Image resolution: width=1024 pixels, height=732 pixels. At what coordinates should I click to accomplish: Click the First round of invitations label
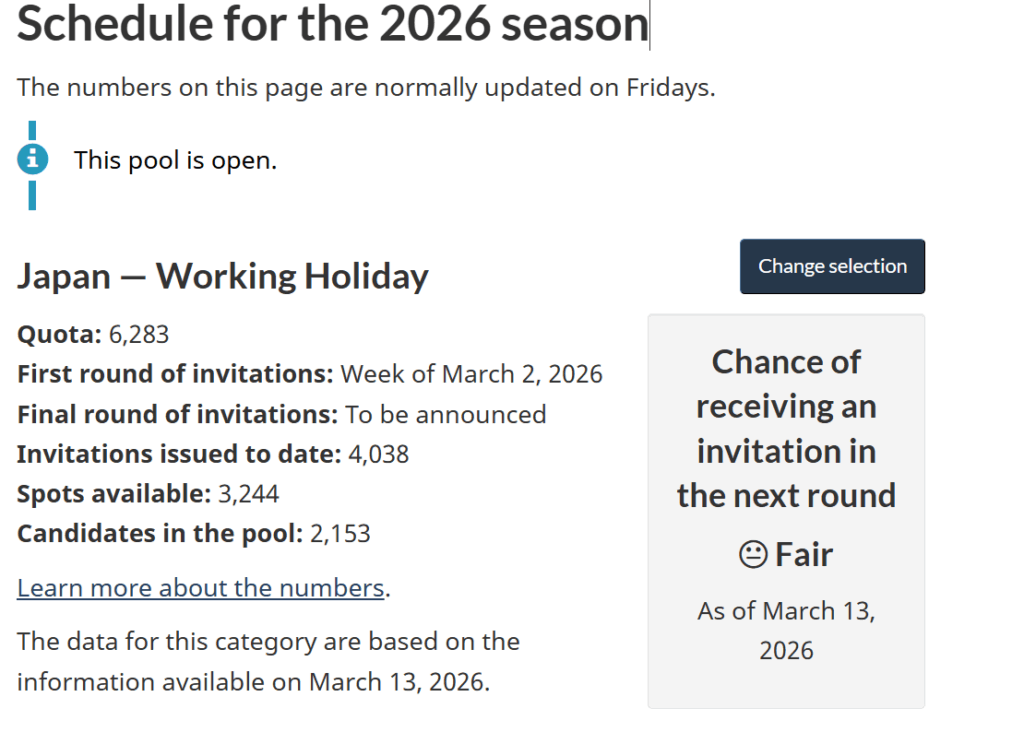[x=175, y=375]
